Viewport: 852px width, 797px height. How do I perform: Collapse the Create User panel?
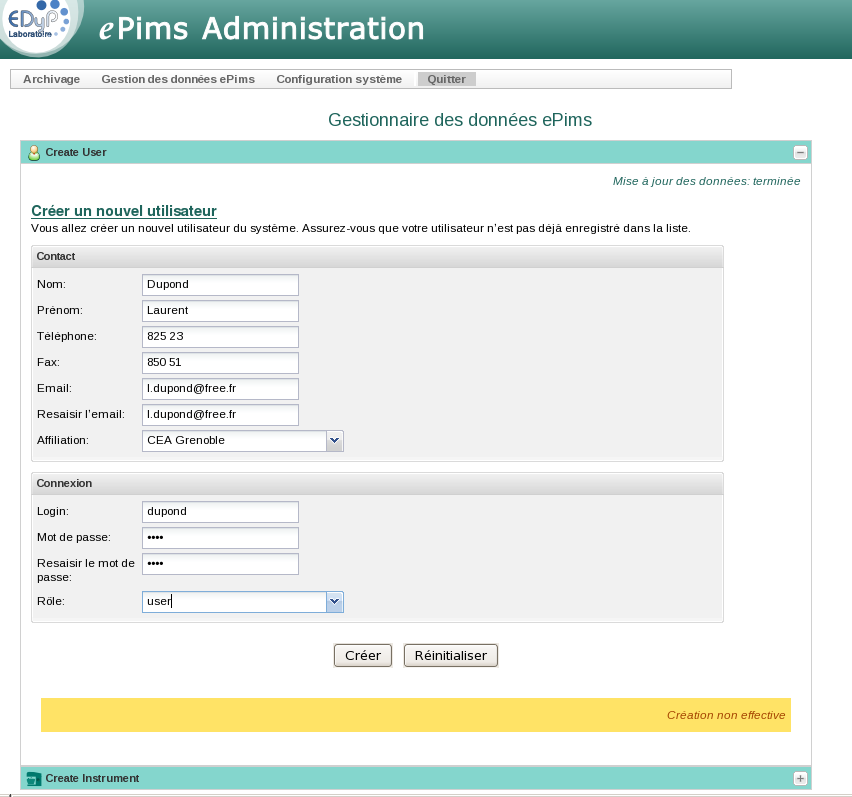coord(800,152)
